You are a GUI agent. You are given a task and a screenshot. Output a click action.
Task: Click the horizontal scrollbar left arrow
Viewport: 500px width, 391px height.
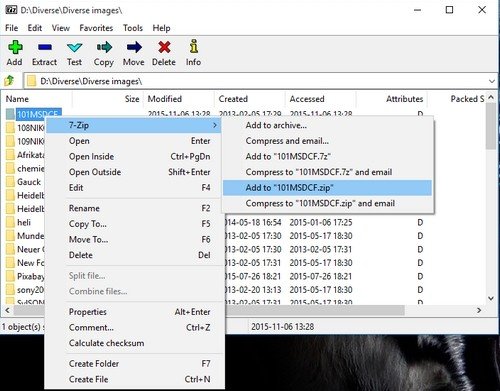pyautogui.click(x=7, y=310)
